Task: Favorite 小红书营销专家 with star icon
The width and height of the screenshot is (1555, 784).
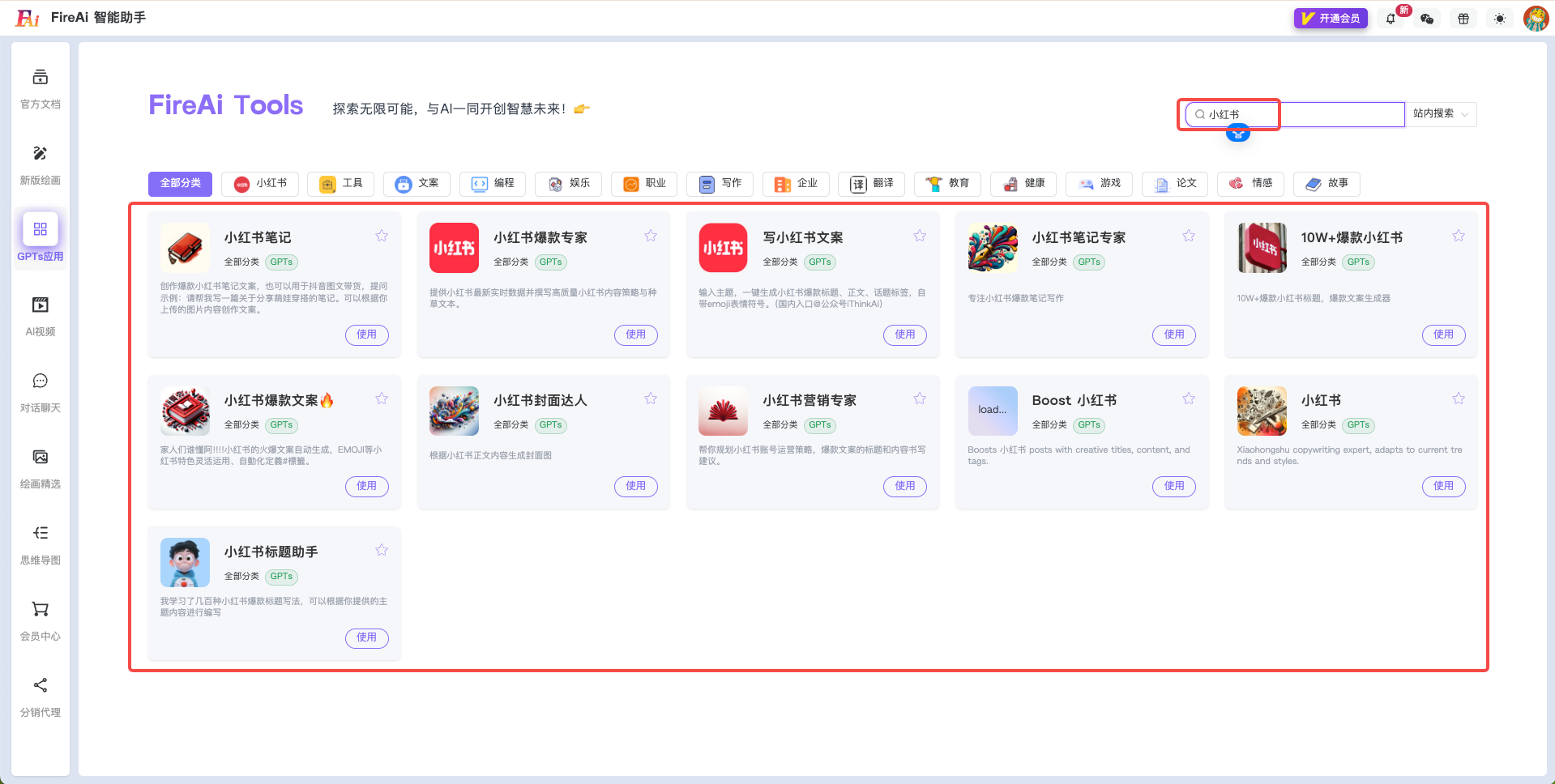Action: pyautogui.click(x=920, y=398)
